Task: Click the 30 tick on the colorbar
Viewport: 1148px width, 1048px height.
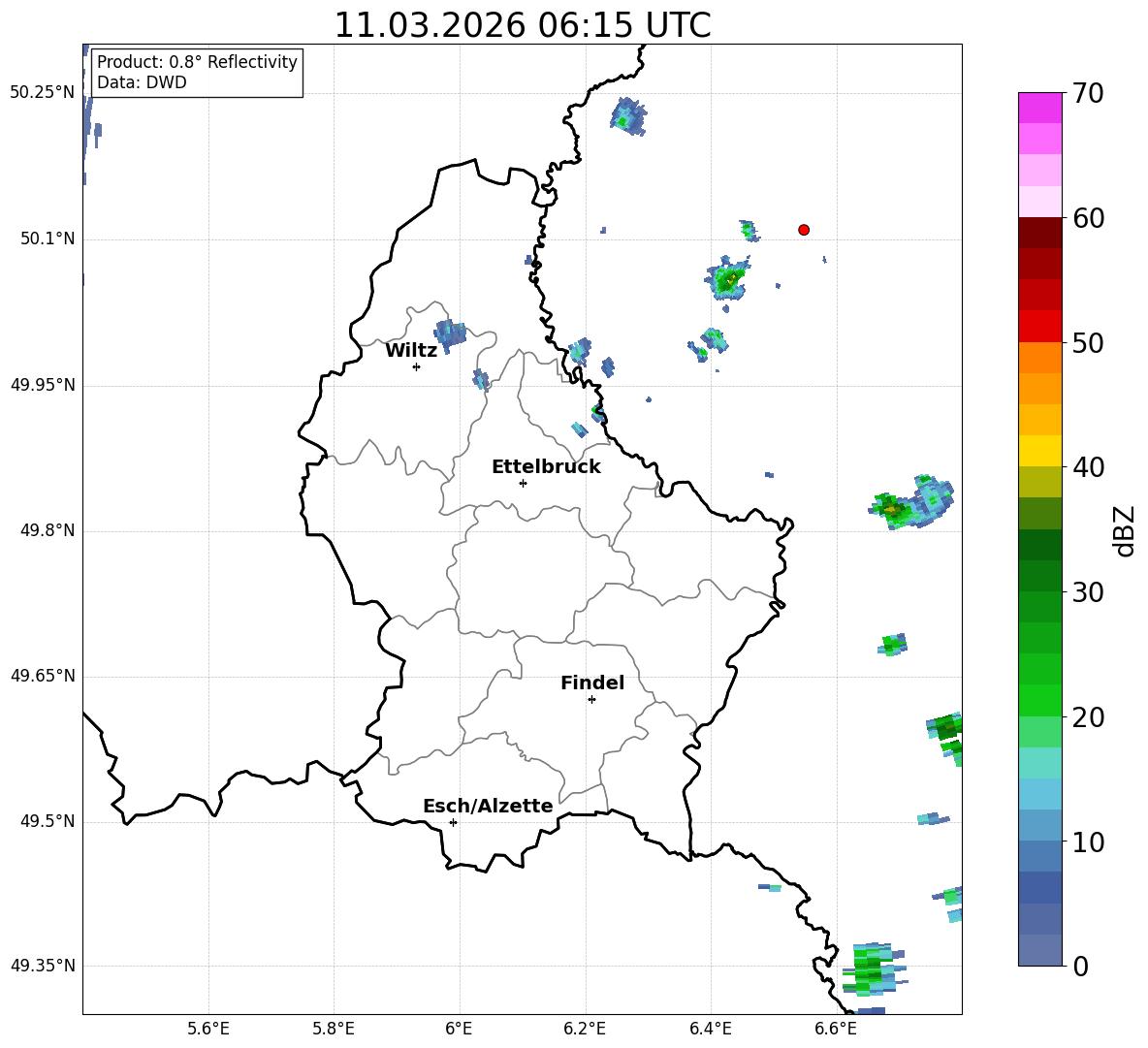Action: pyautogui.click(x=1087, y=592)
